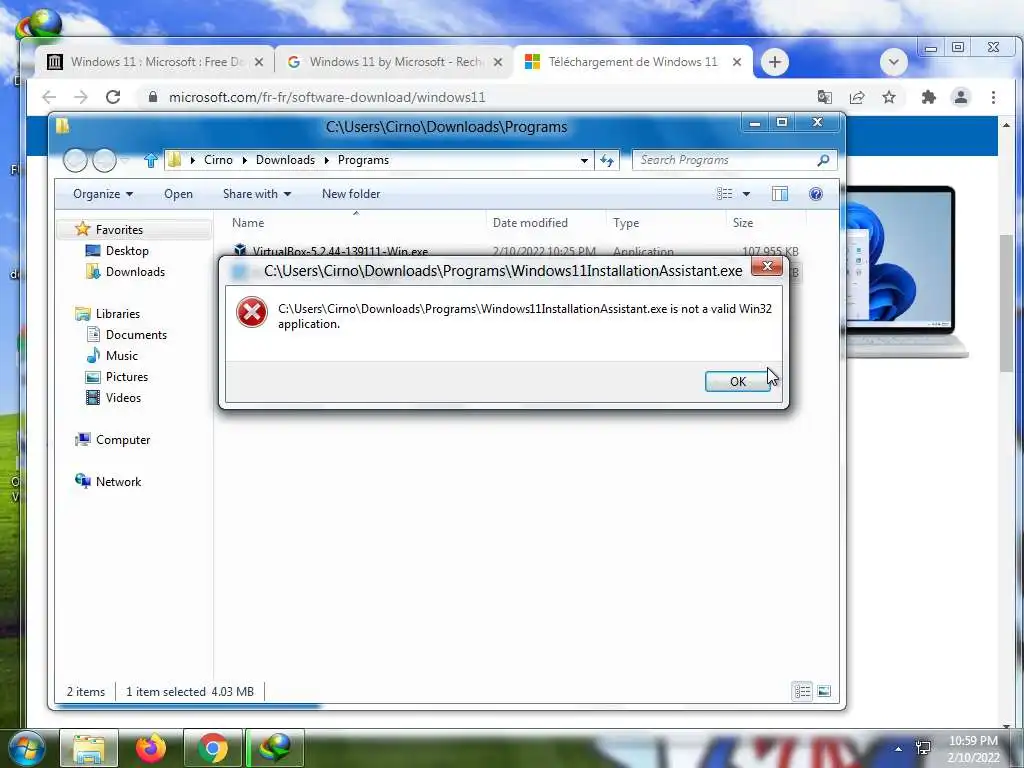This screenshot has height=768, width=1024.
Task: Click the translate page icon
Action: tap(825, 97)
